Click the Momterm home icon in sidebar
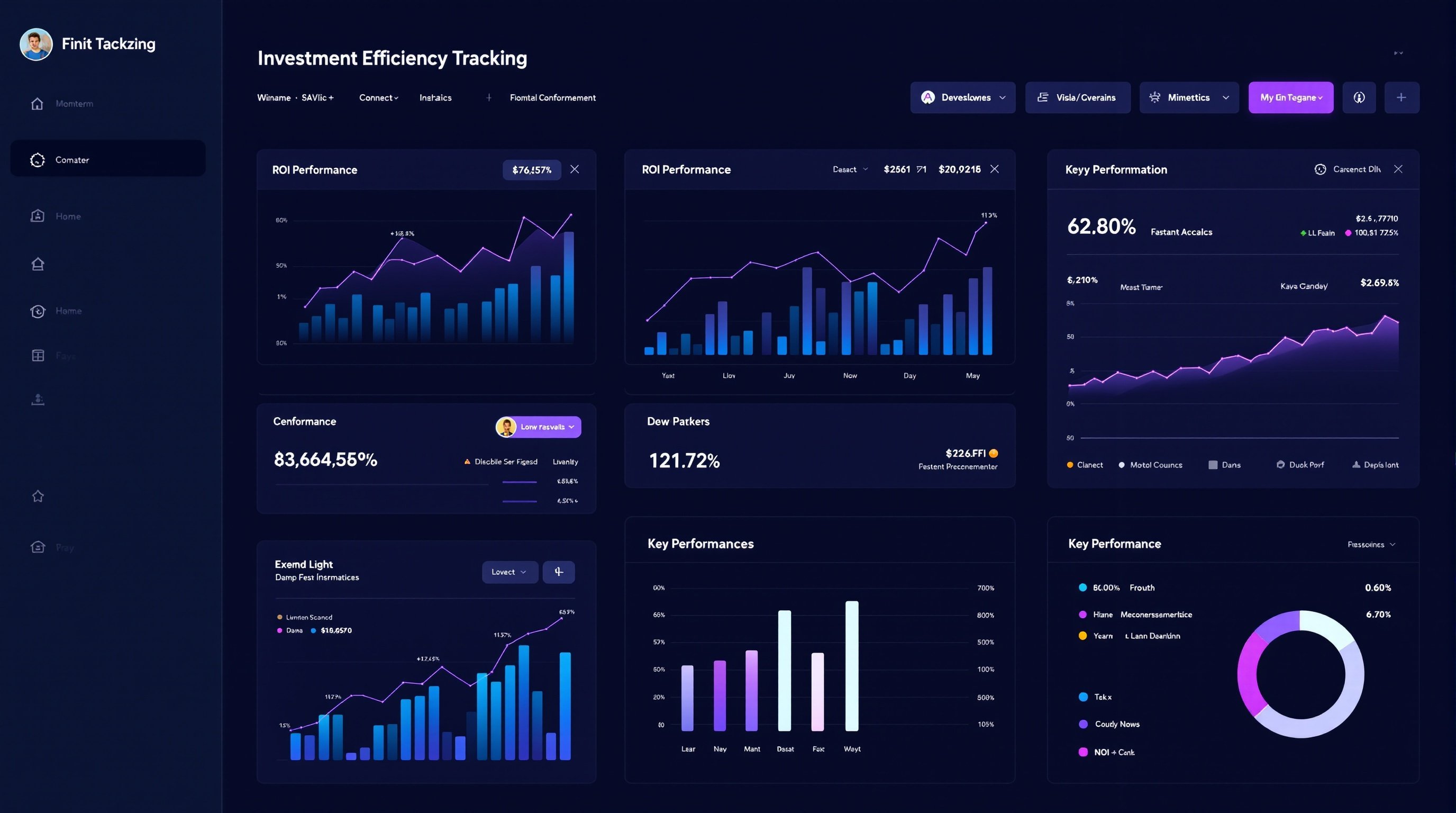Viewport: 1456px width, 813px height. [x=38, y=104]
